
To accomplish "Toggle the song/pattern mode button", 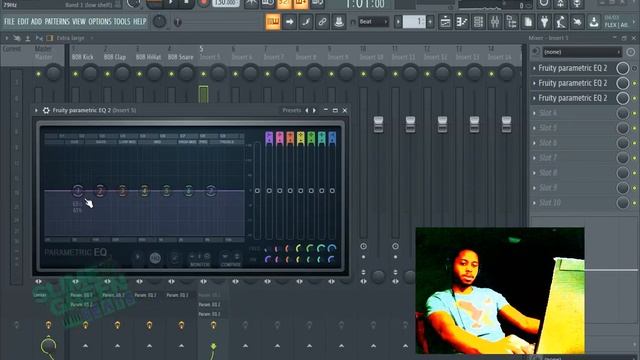I will (154, 4).
